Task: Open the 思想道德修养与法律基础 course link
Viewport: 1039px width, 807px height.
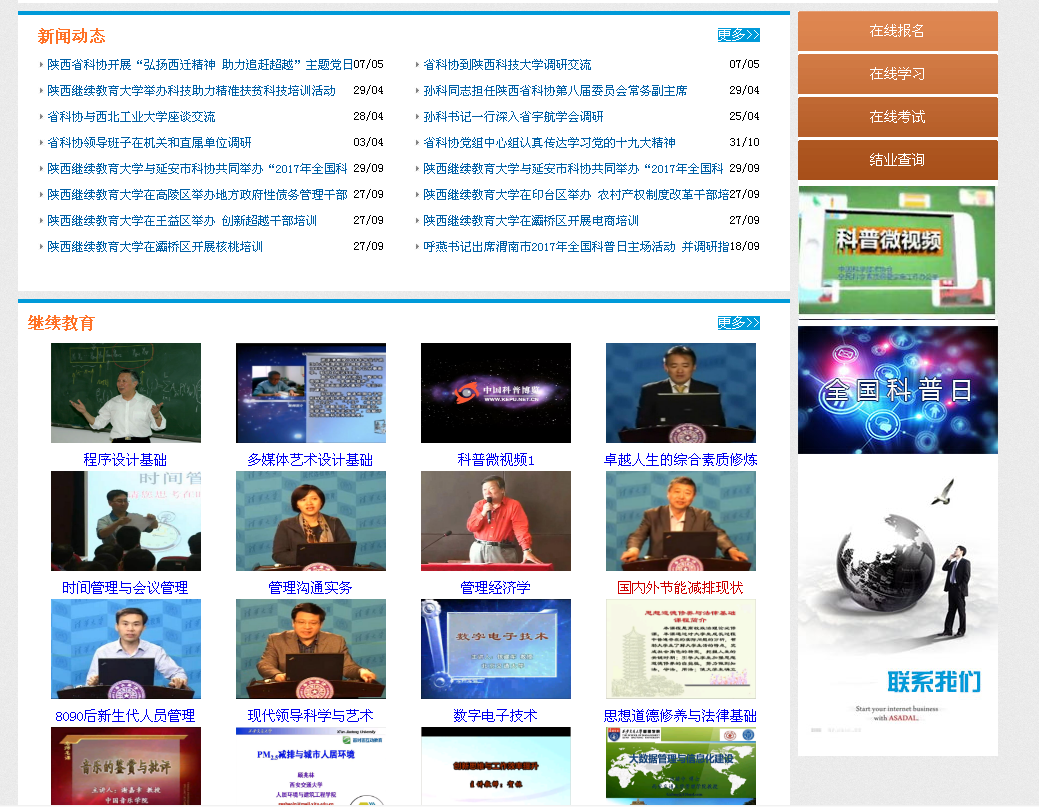Action: (680, 716)
